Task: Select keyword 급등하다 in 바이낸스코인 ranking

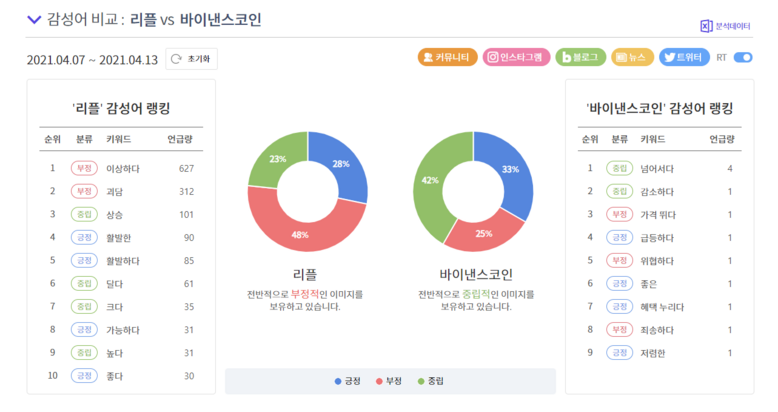Action: pyautogui.click(x=657, y=238)
